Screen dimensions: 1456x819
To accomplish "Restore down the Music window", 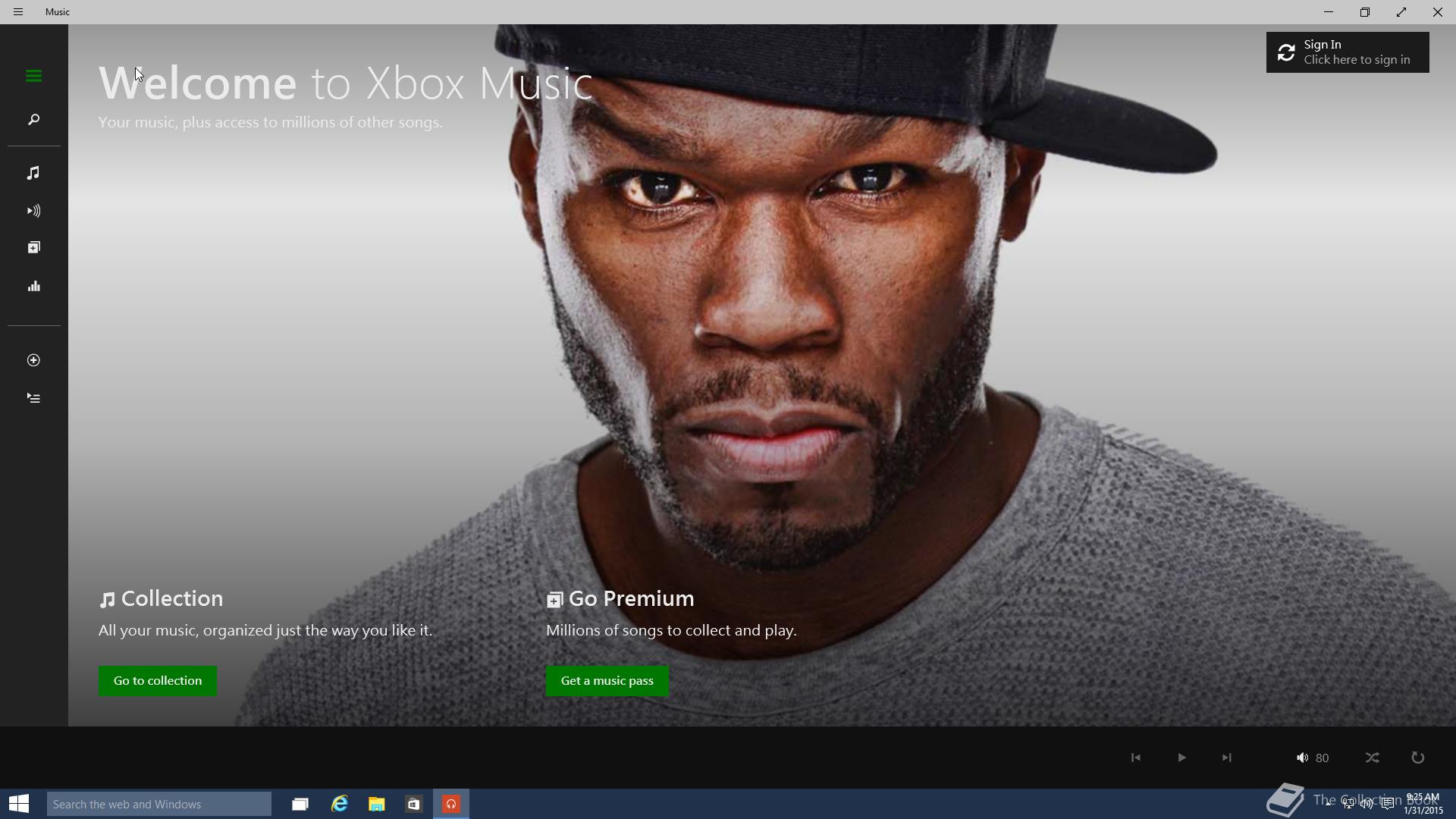I will pyautogui.click(x=1365, y=12).
